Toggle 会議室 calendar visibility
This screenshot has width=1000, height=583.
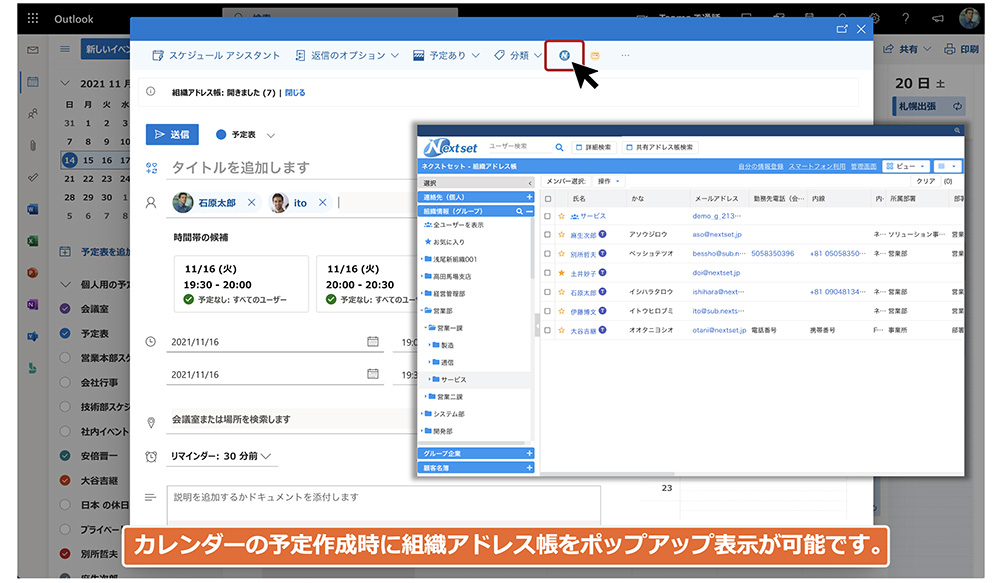coord(65,309)
